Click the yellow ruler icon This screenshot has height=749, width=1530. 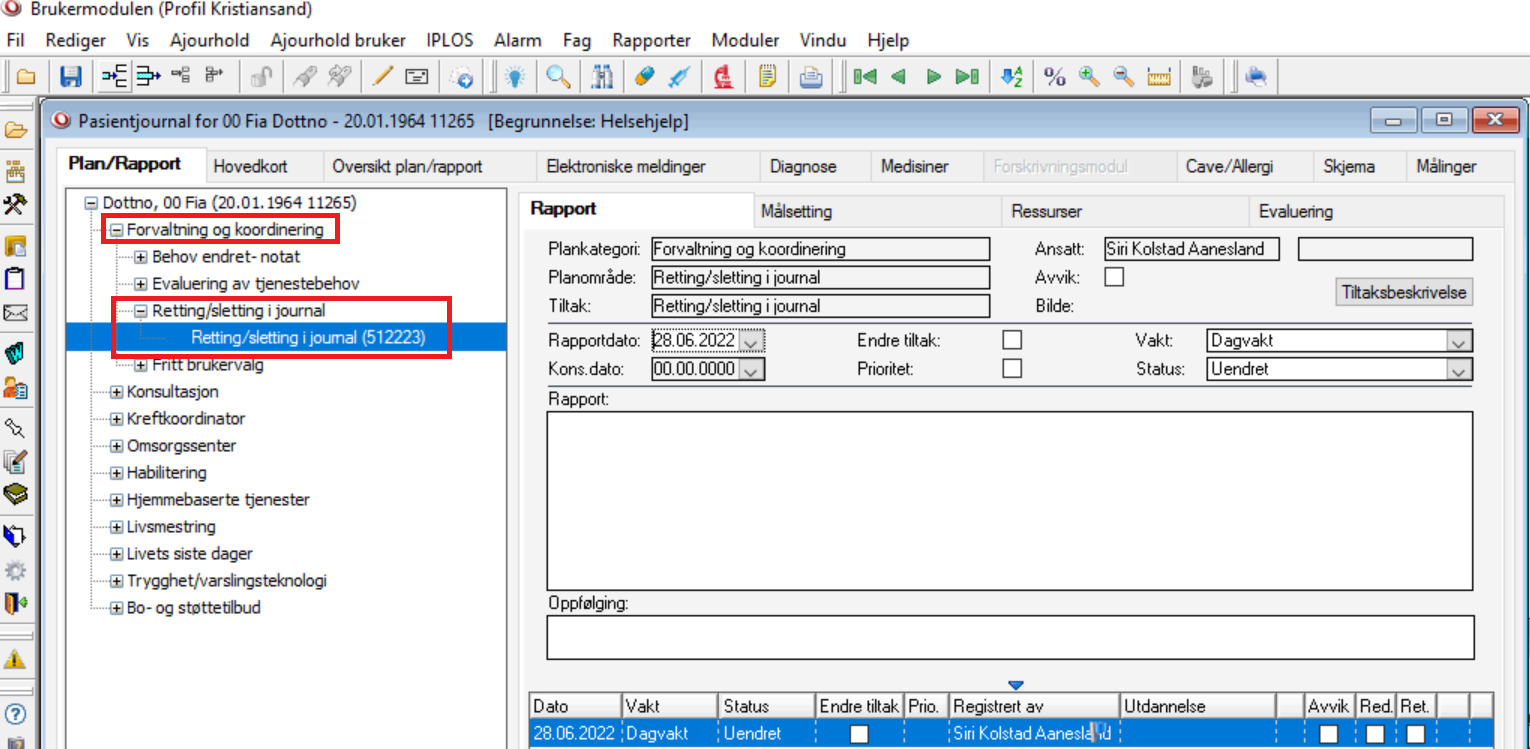[1159, 76]
